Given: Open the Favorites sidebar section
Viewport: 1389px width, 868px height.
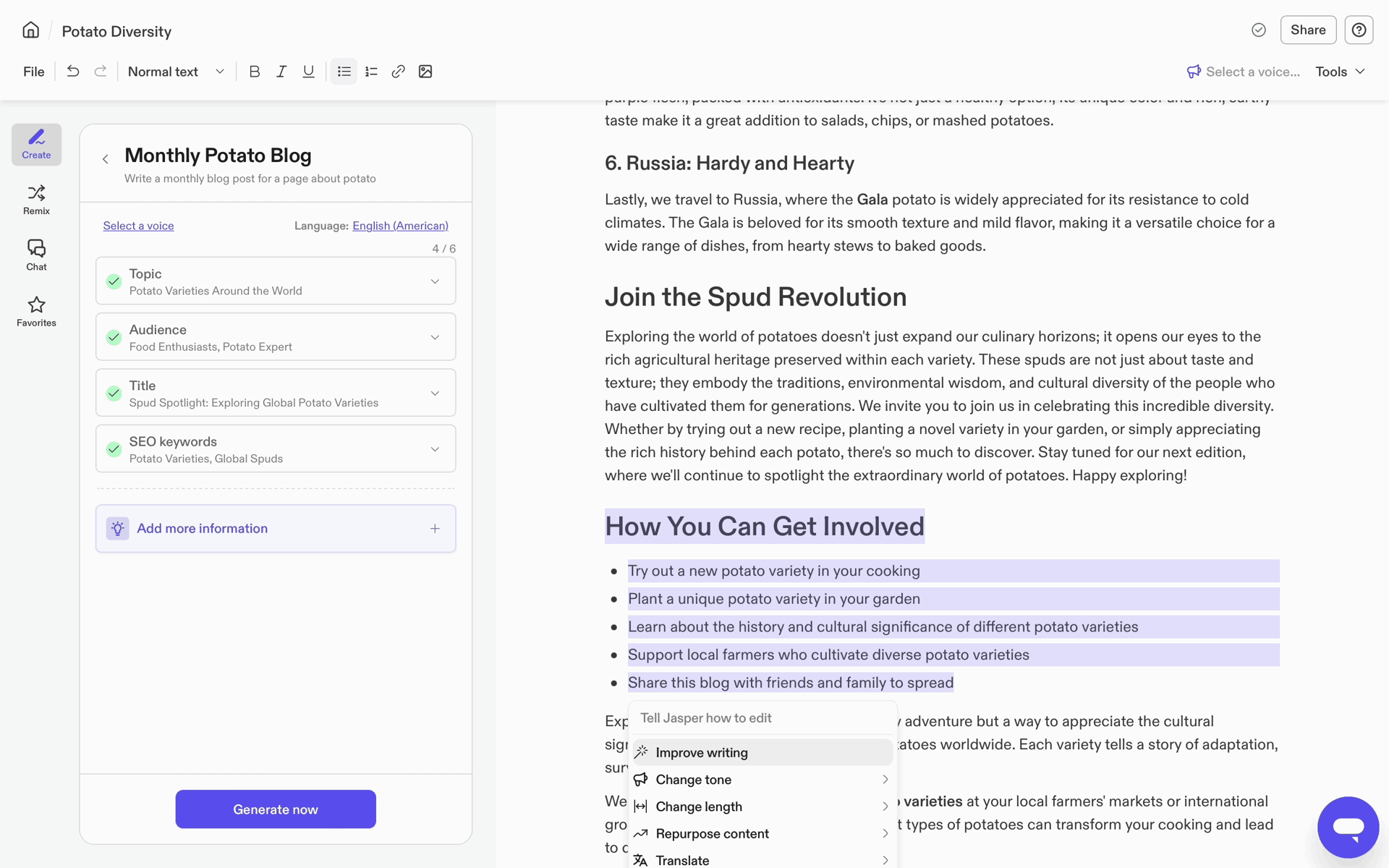Looking at the screenshot, I should [x=36, y=312].
